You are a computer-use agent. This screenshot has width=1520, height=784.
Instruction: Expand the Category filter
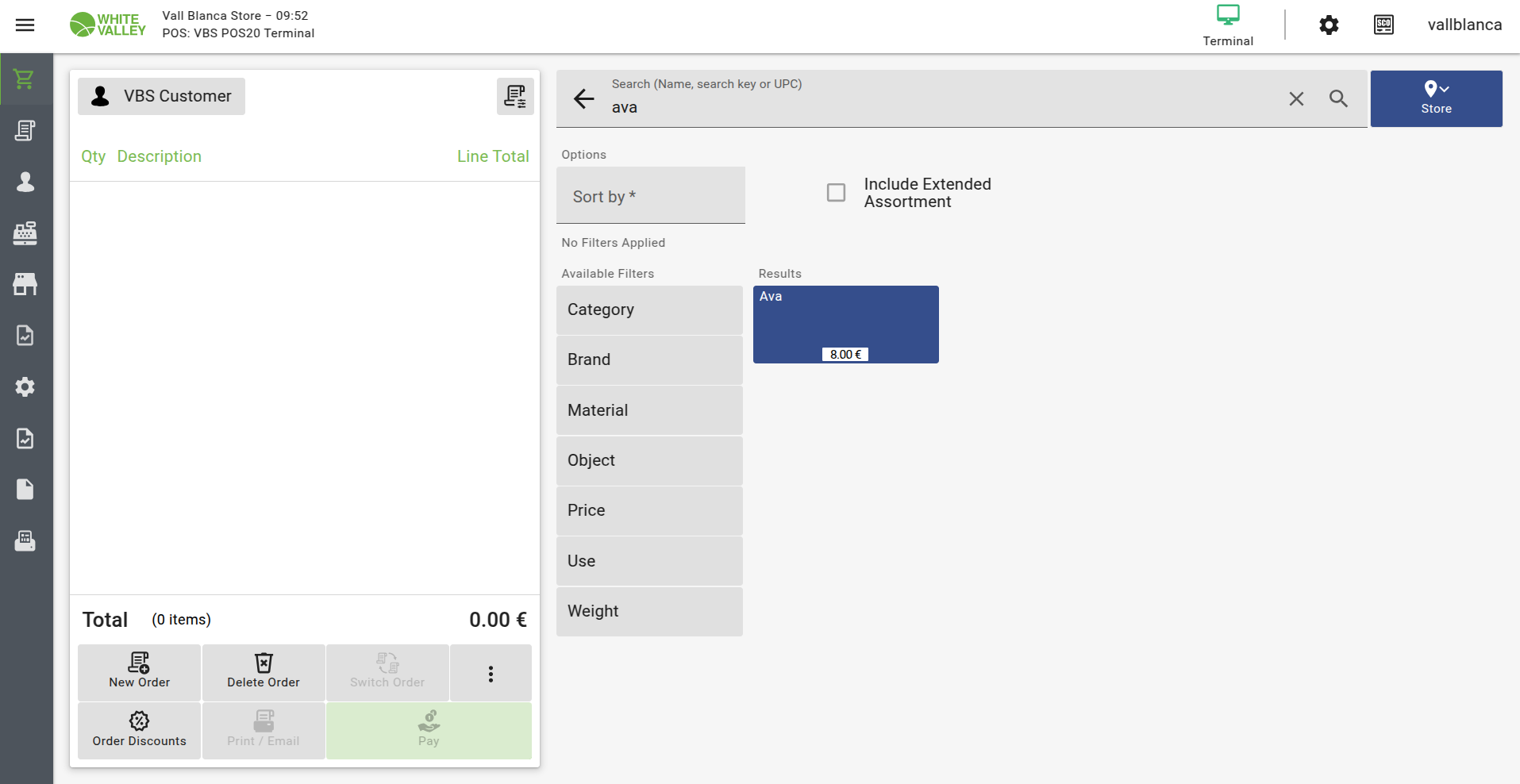649,310
